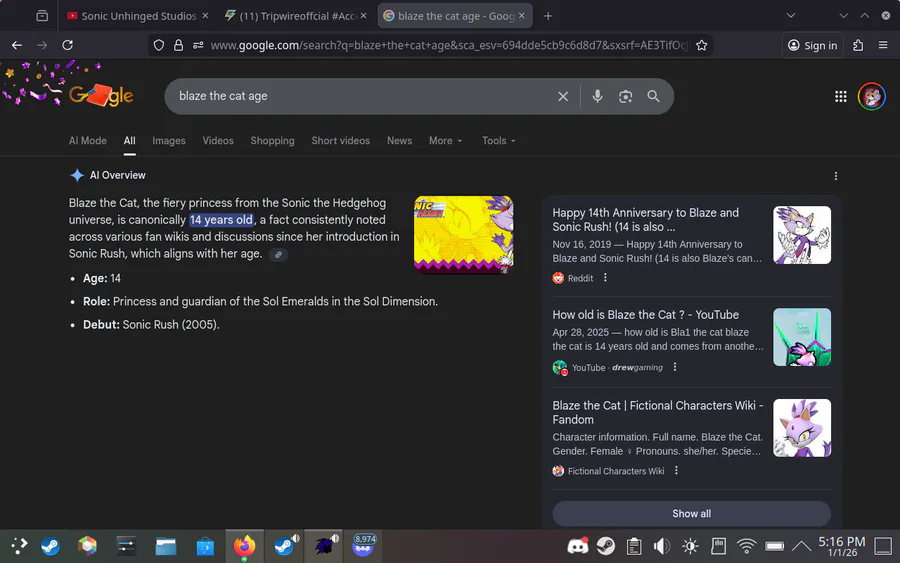Click the Sonic Rush image thumbnail

point(464,234)
